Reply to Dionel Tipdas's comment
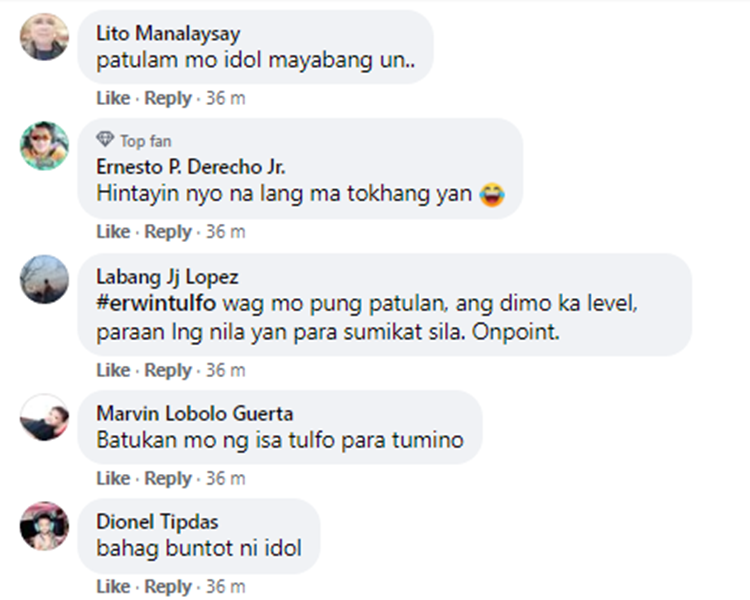Screen dimensions: 750x600 point(168,587)
